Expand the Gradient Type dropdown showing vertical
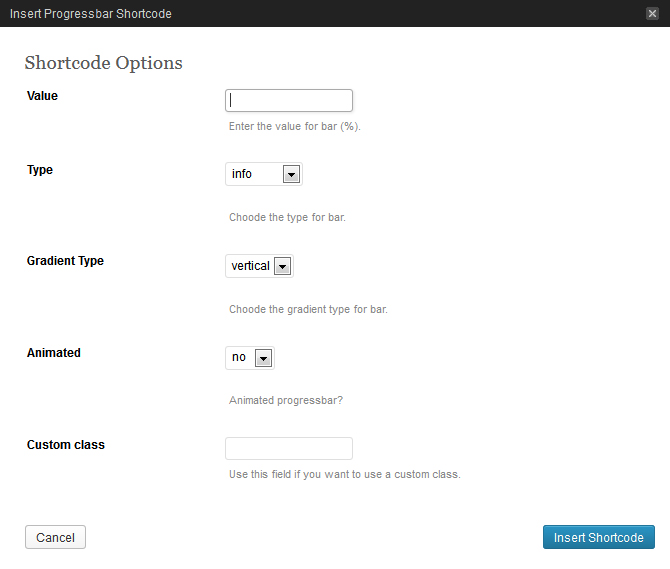 click(259, 266)
